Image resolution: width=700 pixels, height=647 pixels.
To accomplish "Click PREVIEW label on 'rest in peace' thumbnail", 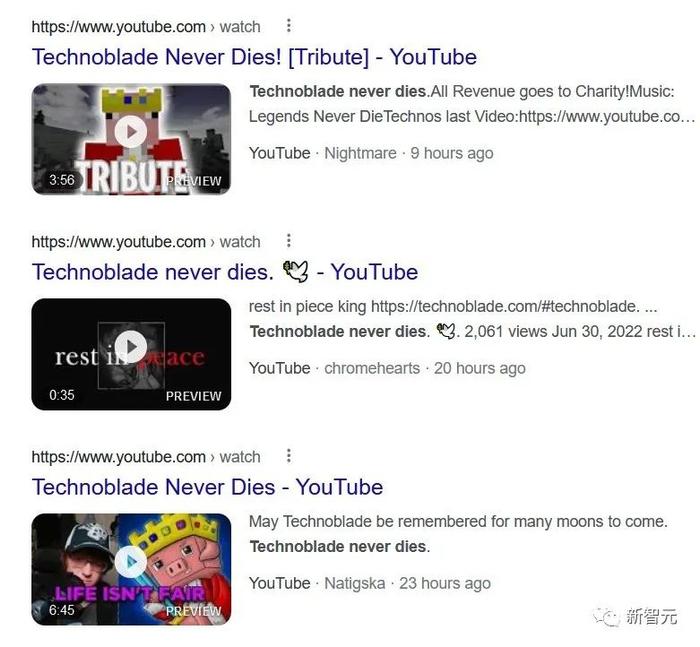I will click(x=193, y=396).
